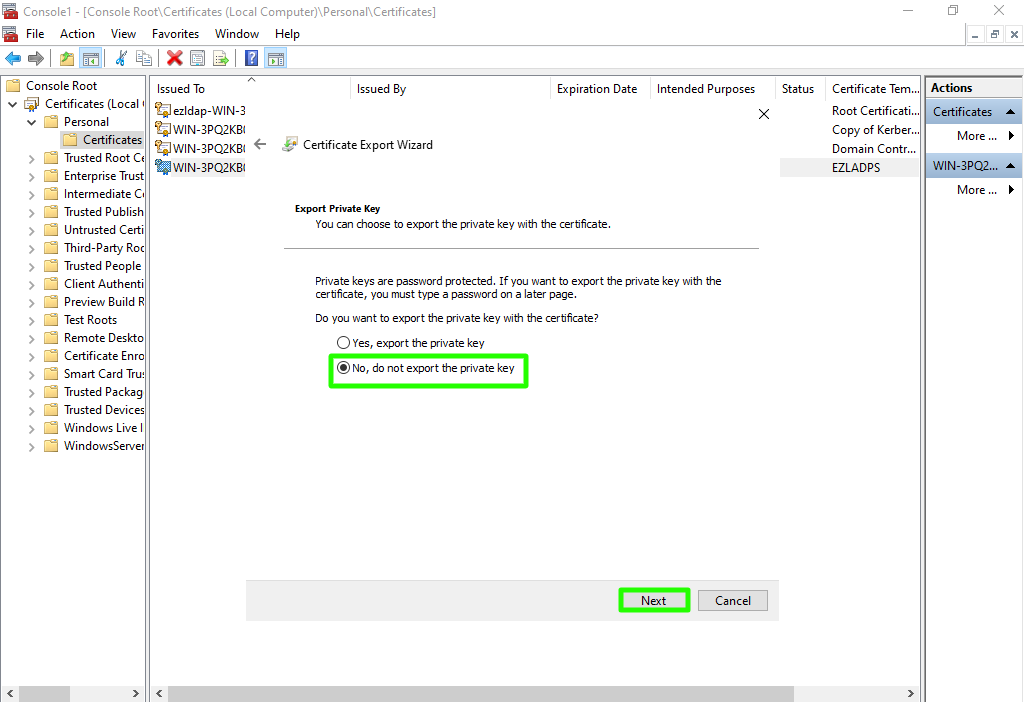Select 'Yes, export the private key'
The image size is (1024, 702).
click(344, 343)
